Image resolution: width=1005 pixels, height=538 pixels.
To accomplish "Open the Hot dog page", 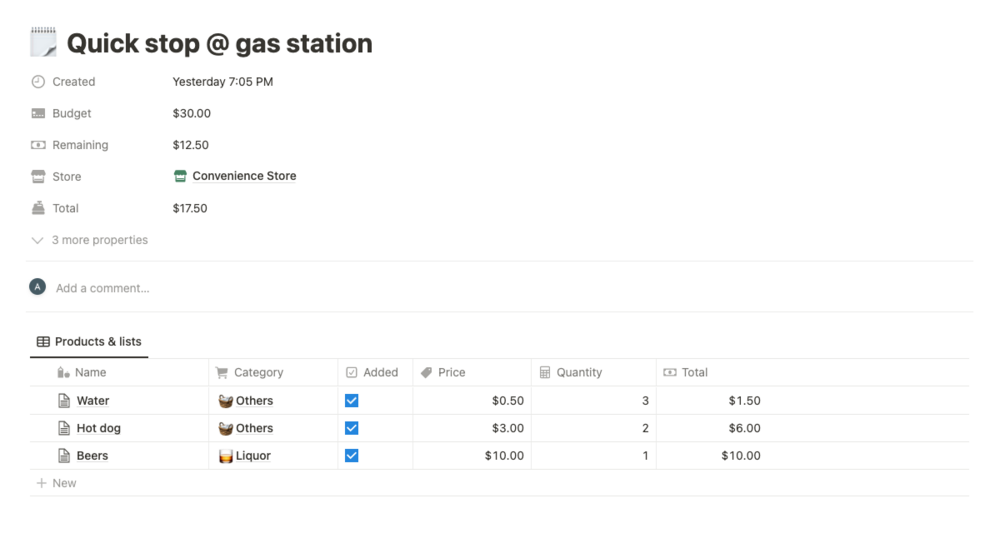I will [98, 428].
